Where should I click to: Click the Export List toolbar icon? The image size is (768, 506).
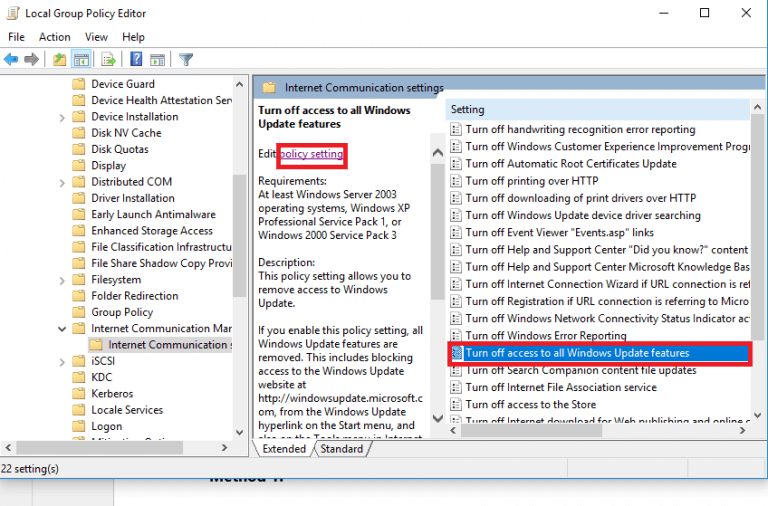(x=108, y=60)
